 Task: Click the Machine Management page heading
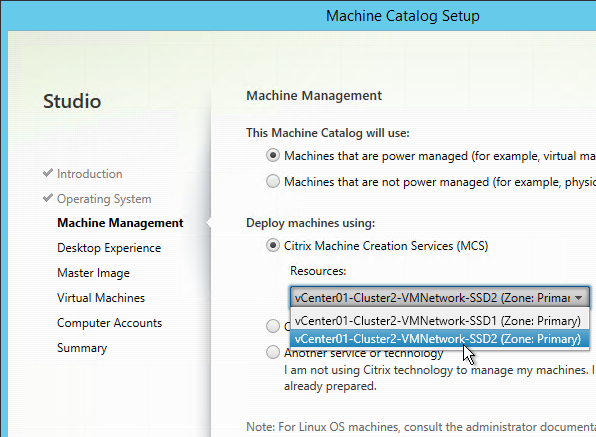314,95
